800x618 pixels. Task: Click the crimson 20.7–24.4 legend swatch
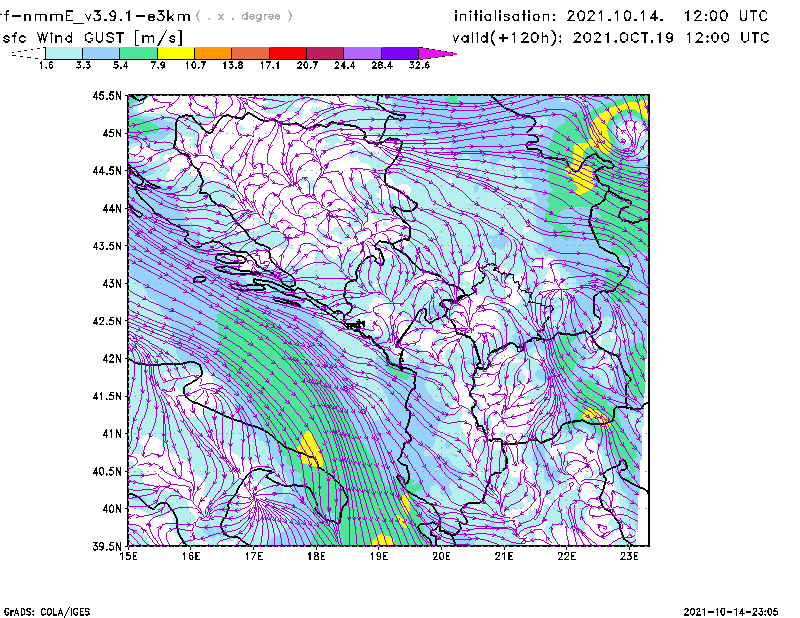tap(325, 53)
